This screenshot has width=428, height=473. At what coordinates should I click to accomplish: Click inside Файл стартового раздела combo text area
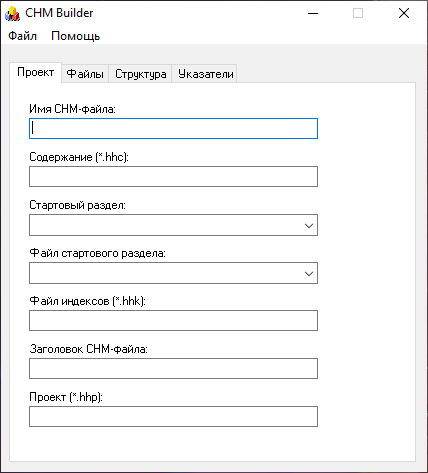(165, 273)
